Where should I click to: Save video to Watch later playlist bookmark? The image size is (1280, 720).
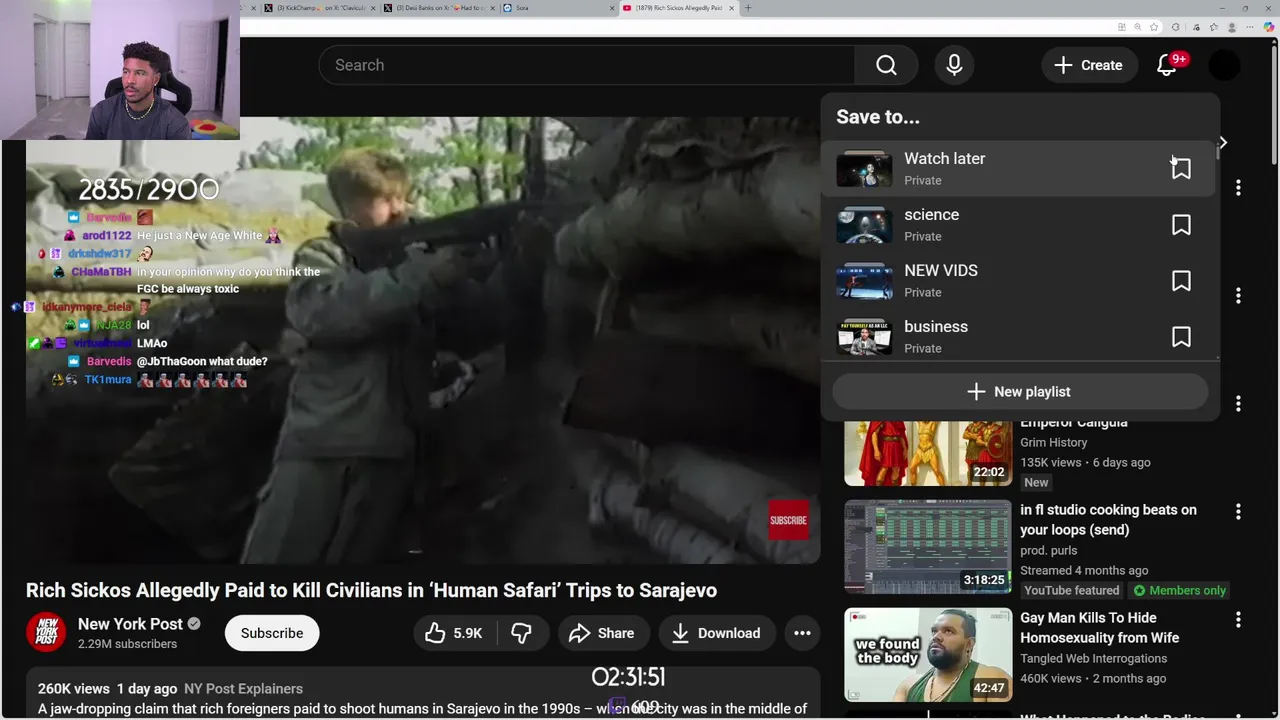[x=1181, y=169]
